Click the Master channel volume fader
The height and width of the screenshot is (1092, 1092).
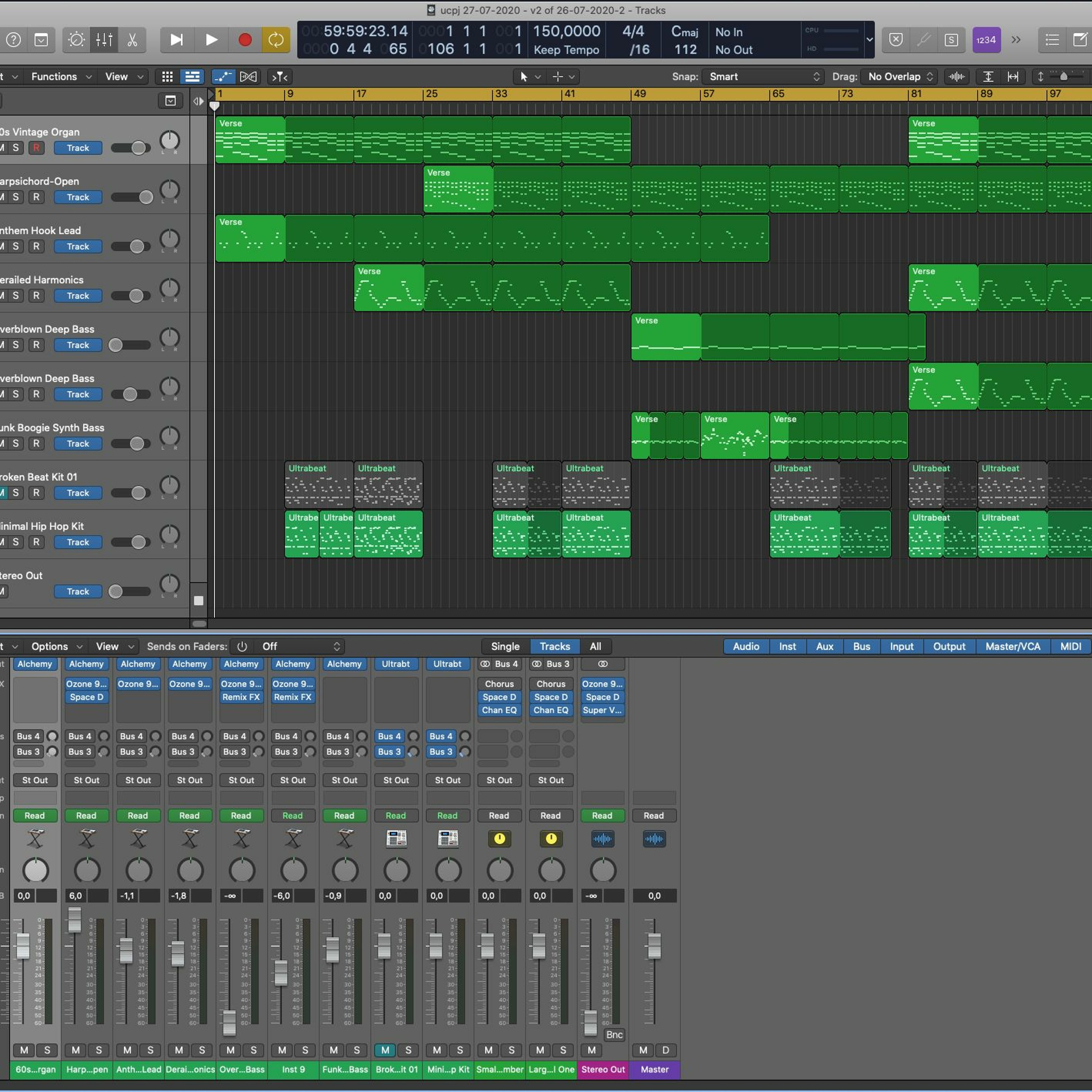654,946
